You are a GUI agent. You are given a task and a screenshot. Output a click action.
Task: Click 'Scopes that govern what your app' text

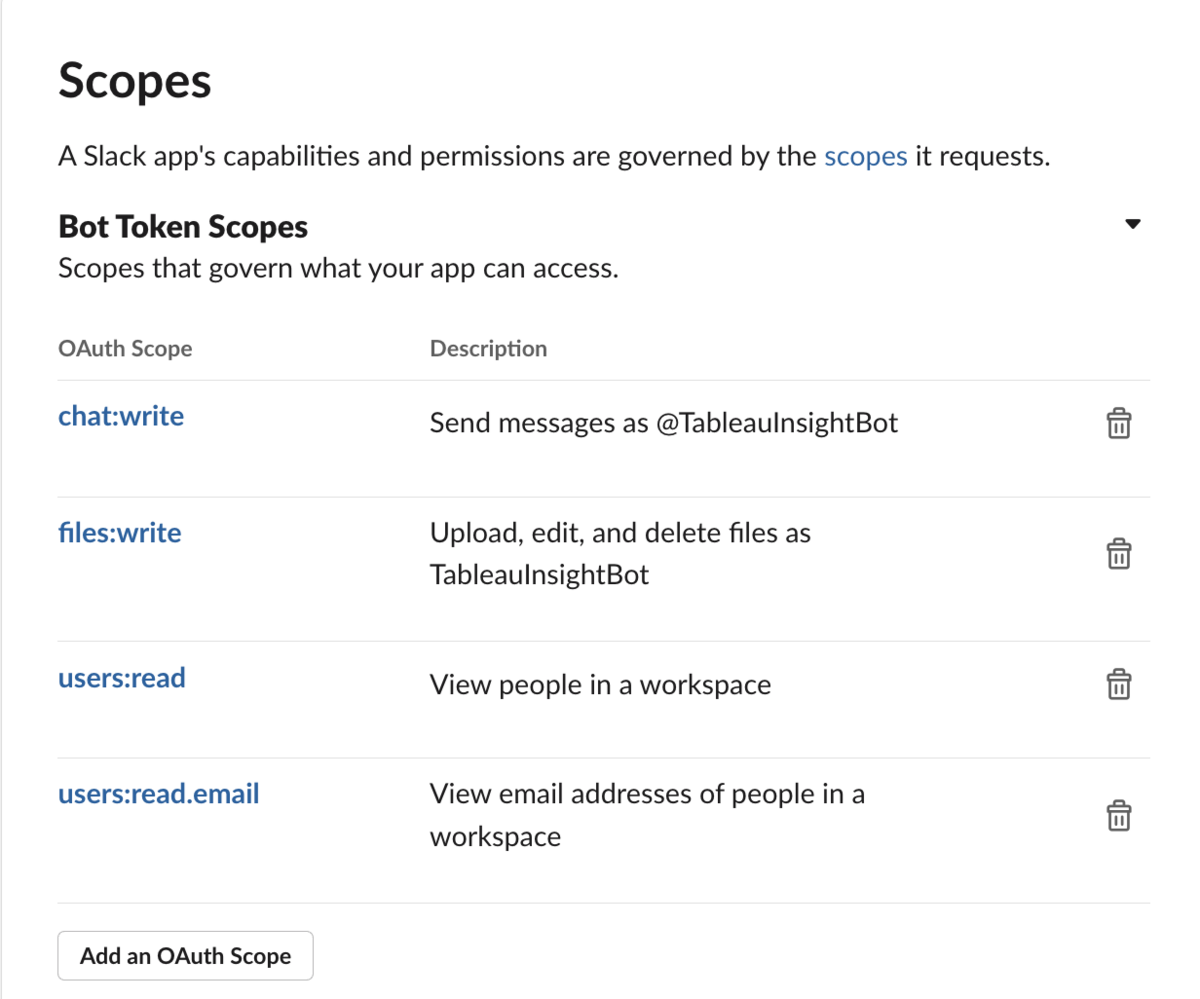338,269
